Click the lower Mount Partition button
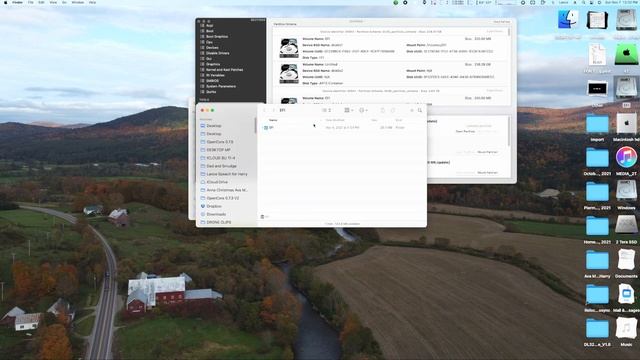Screen dimensions: 640x360 [x=487, y=173]
